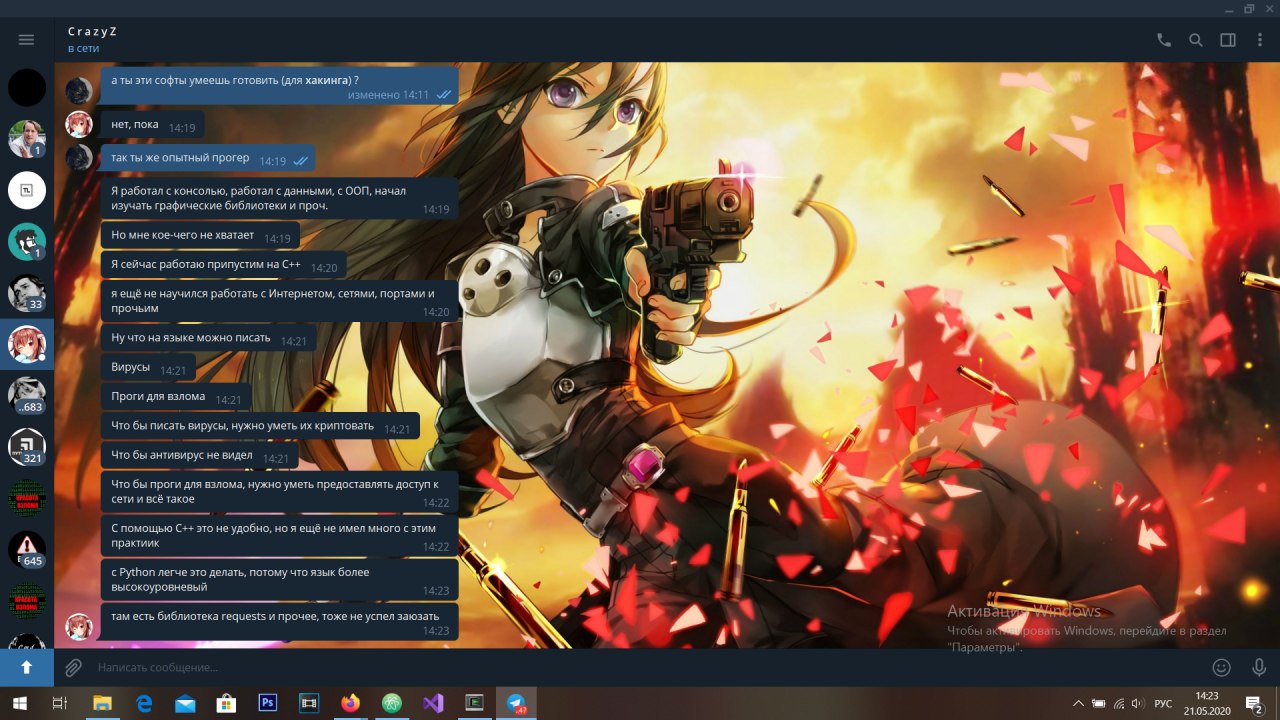1280x720 pixels.
Task: Open chat with 33 unread badge
Action: point(27,293)
